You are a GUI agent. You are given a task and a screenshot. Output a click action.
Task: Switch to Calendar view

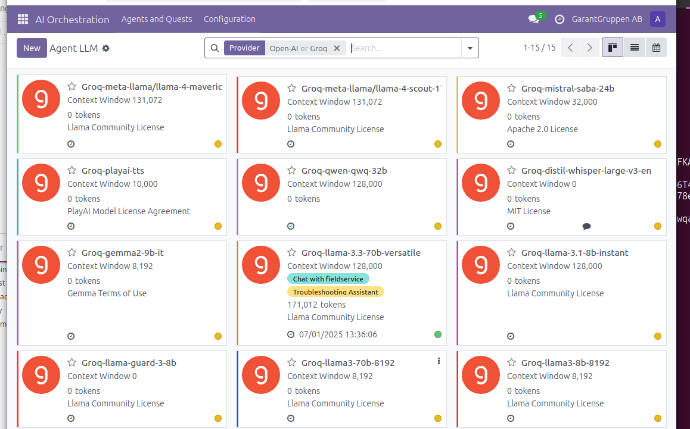click(656, 48)
